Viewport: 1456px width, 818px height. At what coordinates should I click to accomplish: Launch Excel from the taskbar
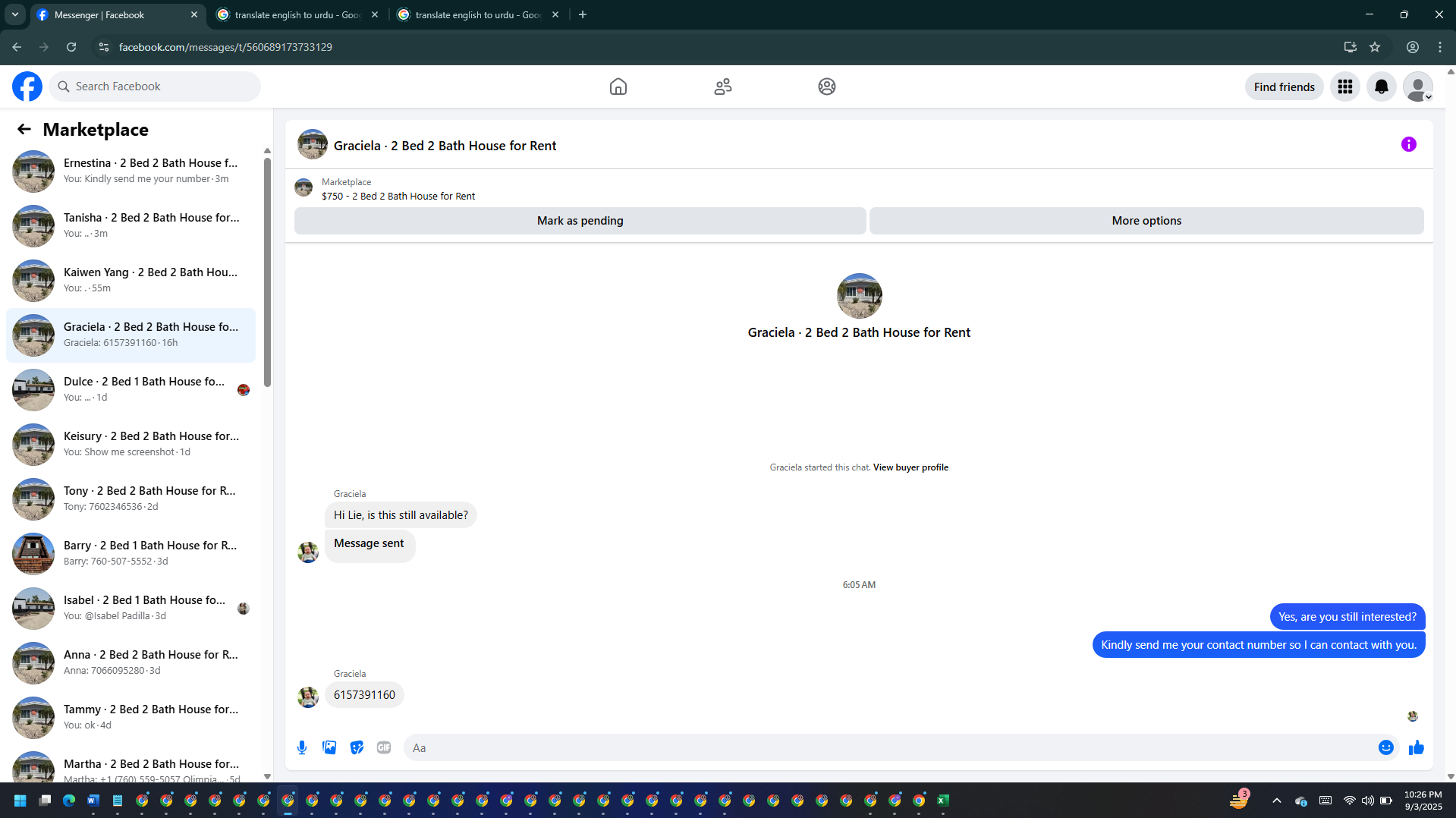(943, 801)
